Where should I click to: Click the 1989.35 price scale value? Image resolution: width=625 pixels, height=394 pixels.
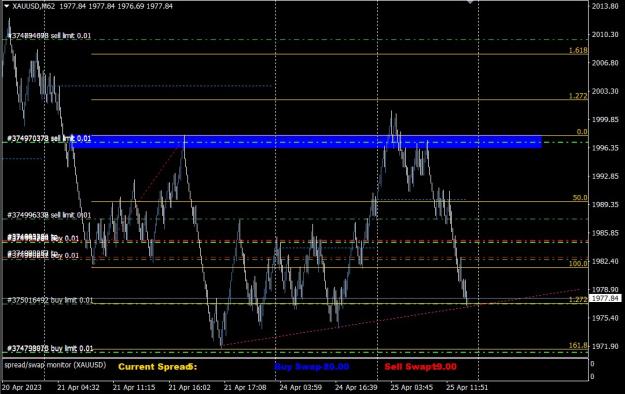coord(605,205)
